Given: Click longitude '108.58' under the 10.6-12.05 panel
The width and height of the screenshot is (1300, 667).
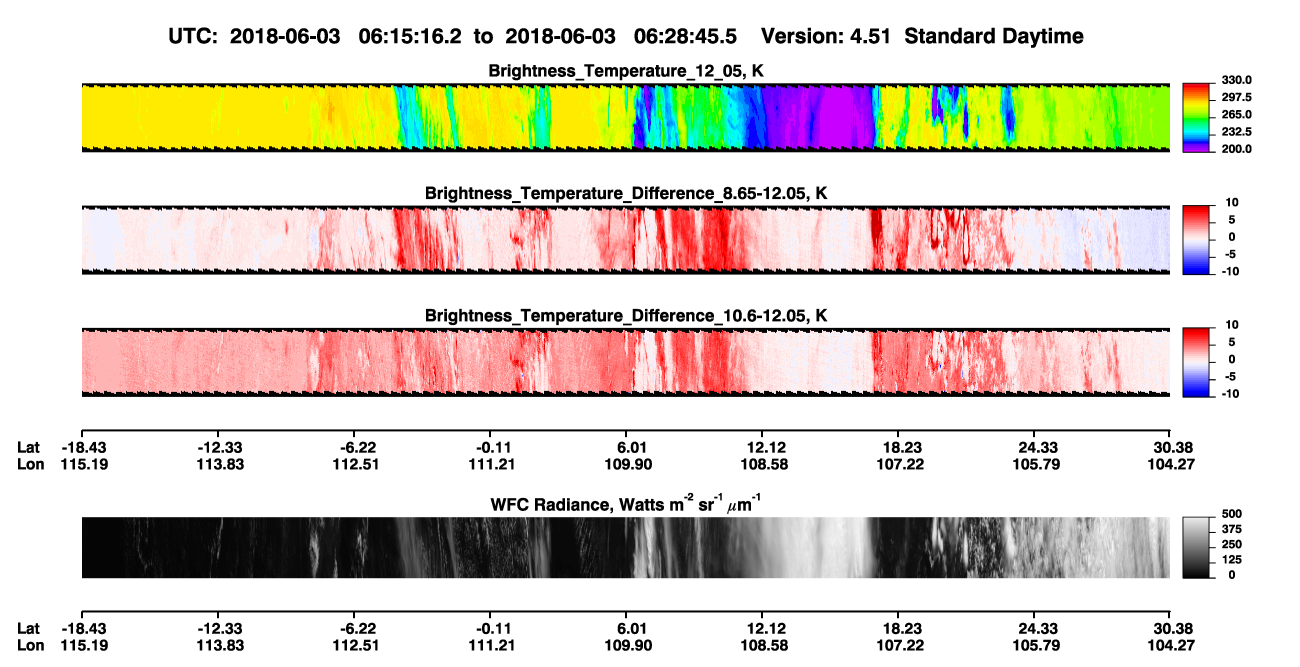Looking at the screenshot, I should tap(764, 464).
